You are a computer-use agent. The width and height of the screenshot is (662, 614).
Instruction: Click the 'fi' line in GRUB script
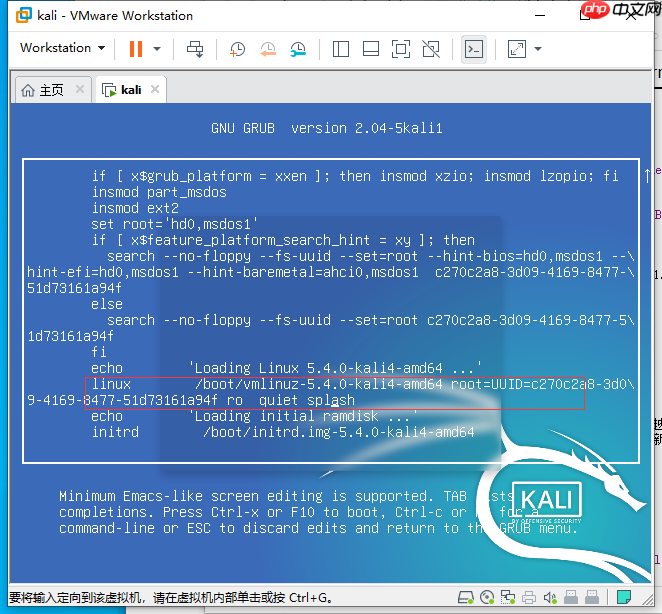pyautogui.click(x=99, y=352)
